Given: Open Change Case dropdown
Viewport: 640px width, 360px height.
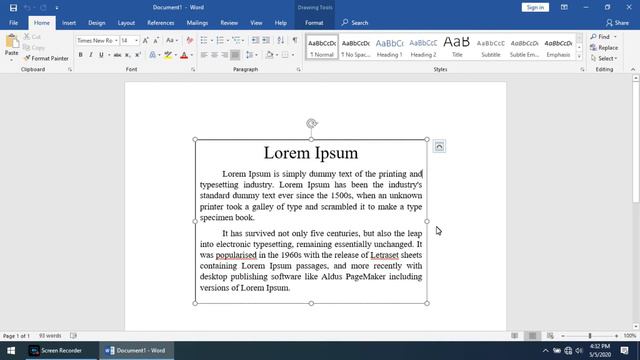Looking at the screenshot, I should pos(172,40).
